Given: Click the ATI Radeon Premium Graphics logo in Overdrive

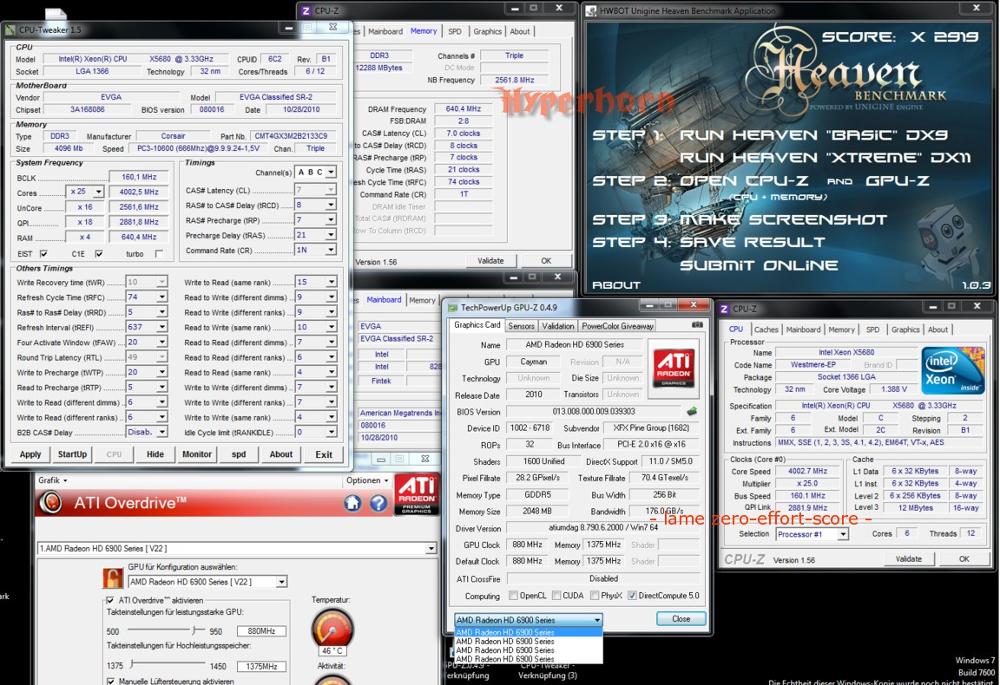Looking at the screenshot, I should click(x=416, y=494).
